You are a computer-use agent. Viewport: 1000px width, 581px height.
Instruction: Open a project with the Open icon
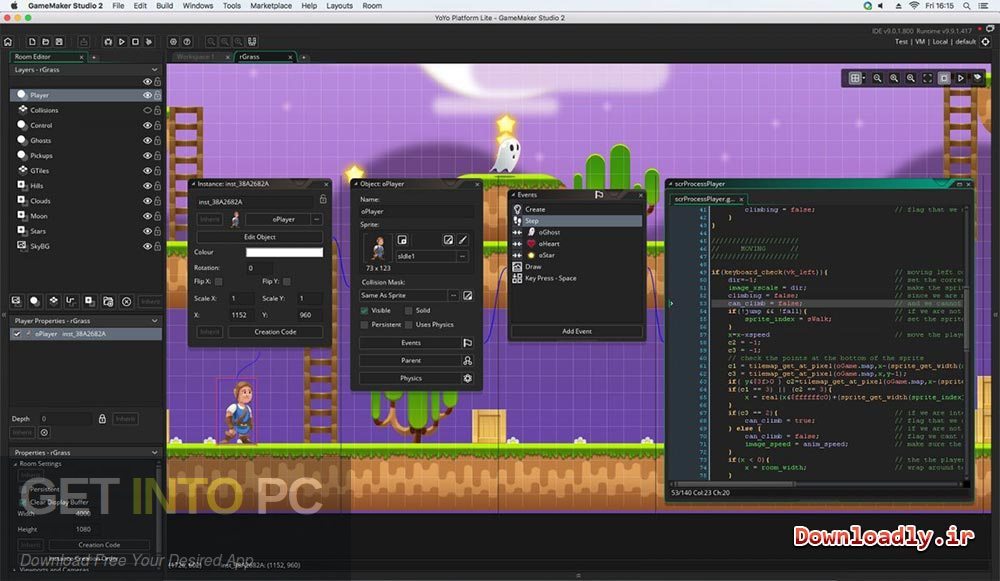(46, 41)
